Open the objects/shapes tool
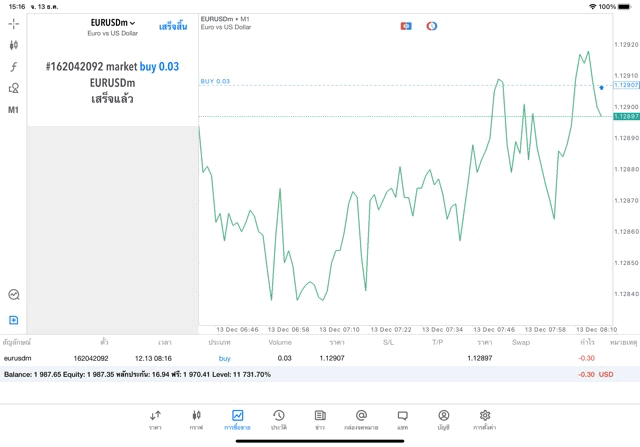This screenshot has height=447, width=640. click(13, 88)
